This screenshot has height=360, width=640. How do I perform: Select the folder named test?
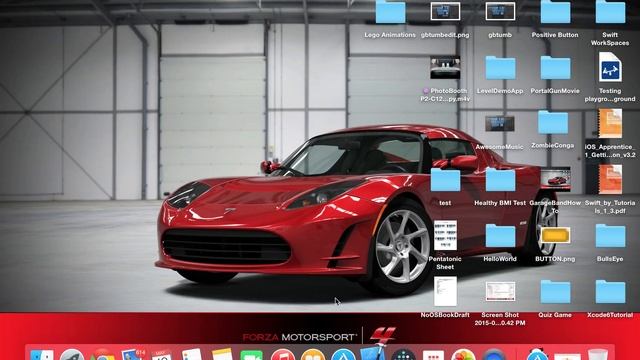tap(445, 180)
